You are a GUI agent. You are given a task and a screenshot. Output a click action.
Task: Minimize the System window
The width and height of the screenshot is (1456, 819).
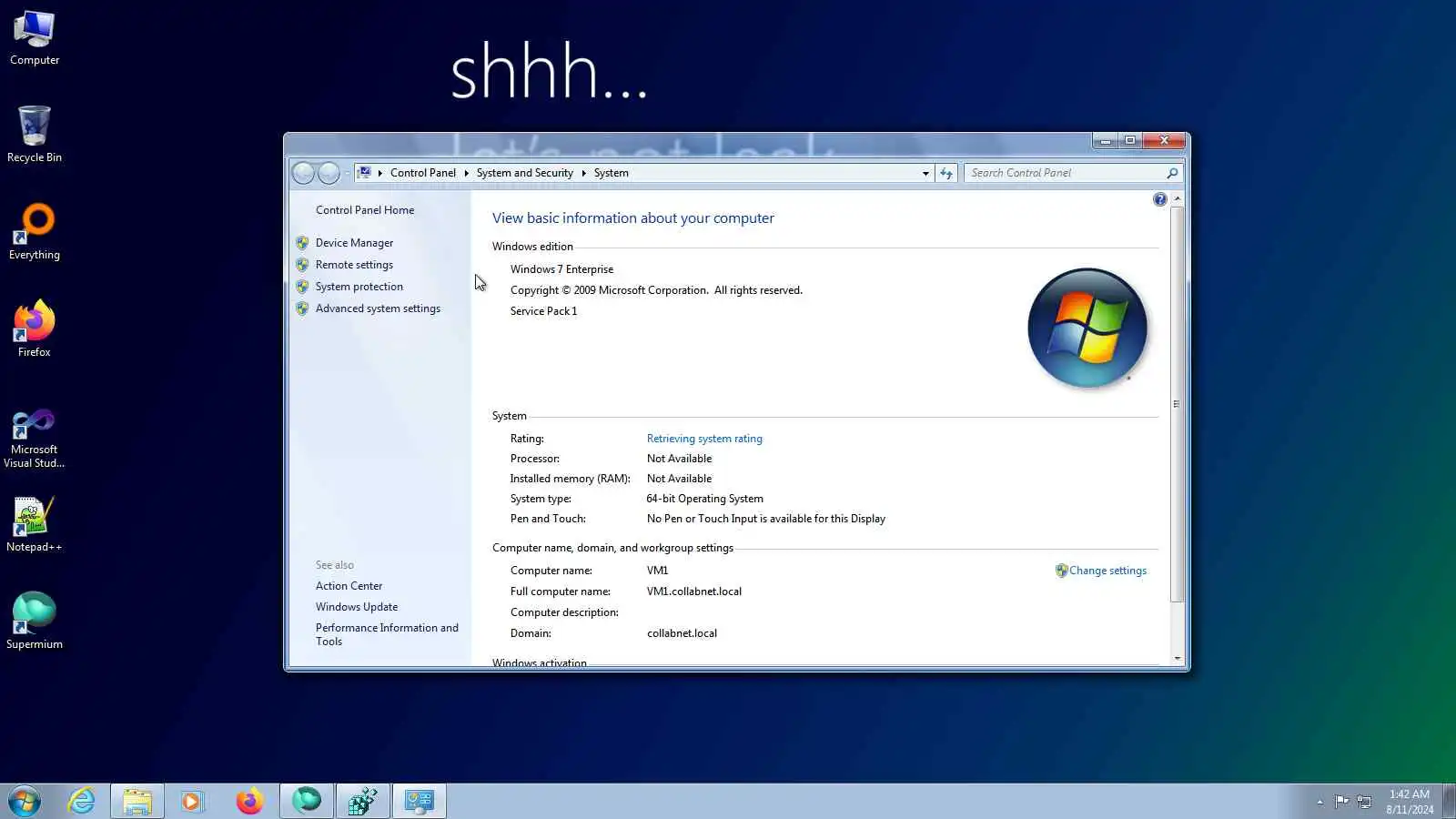pyautogui.click(x=1105, y=141)
